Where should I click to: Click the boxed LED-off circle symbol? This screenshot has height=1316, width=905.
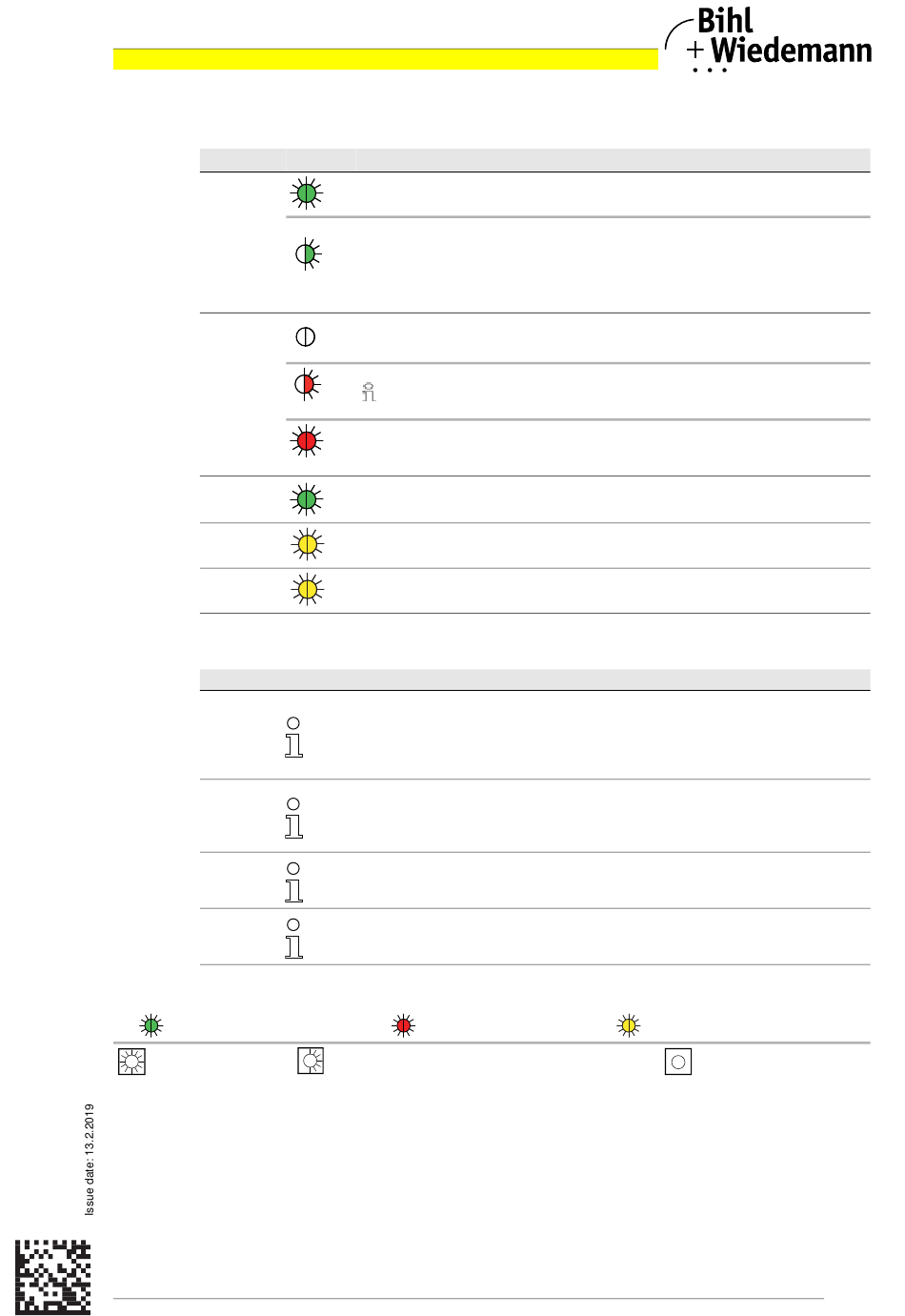tap(678, 1062)
